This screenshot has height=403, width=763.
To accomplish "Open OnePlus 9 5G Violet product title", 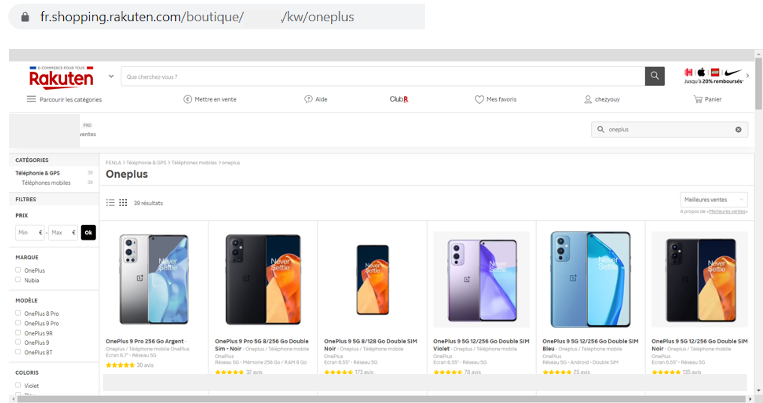I will pyautogui.click(x=481, y=345).
